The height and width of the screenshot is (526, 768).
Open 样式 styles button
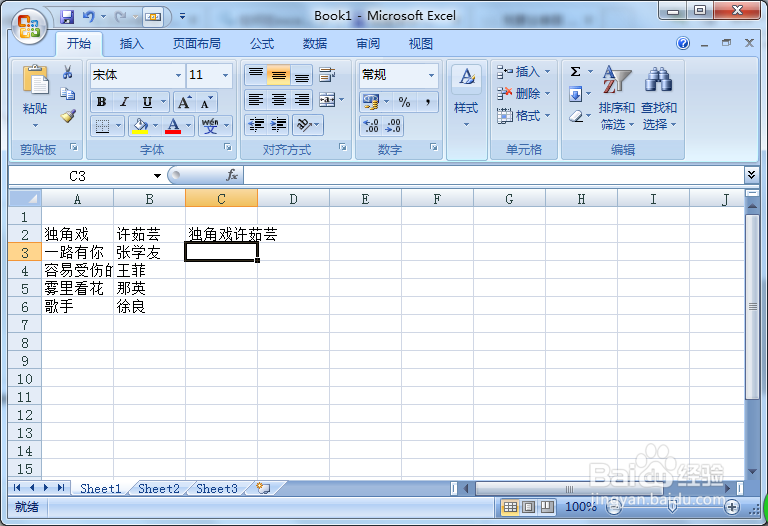466,98
